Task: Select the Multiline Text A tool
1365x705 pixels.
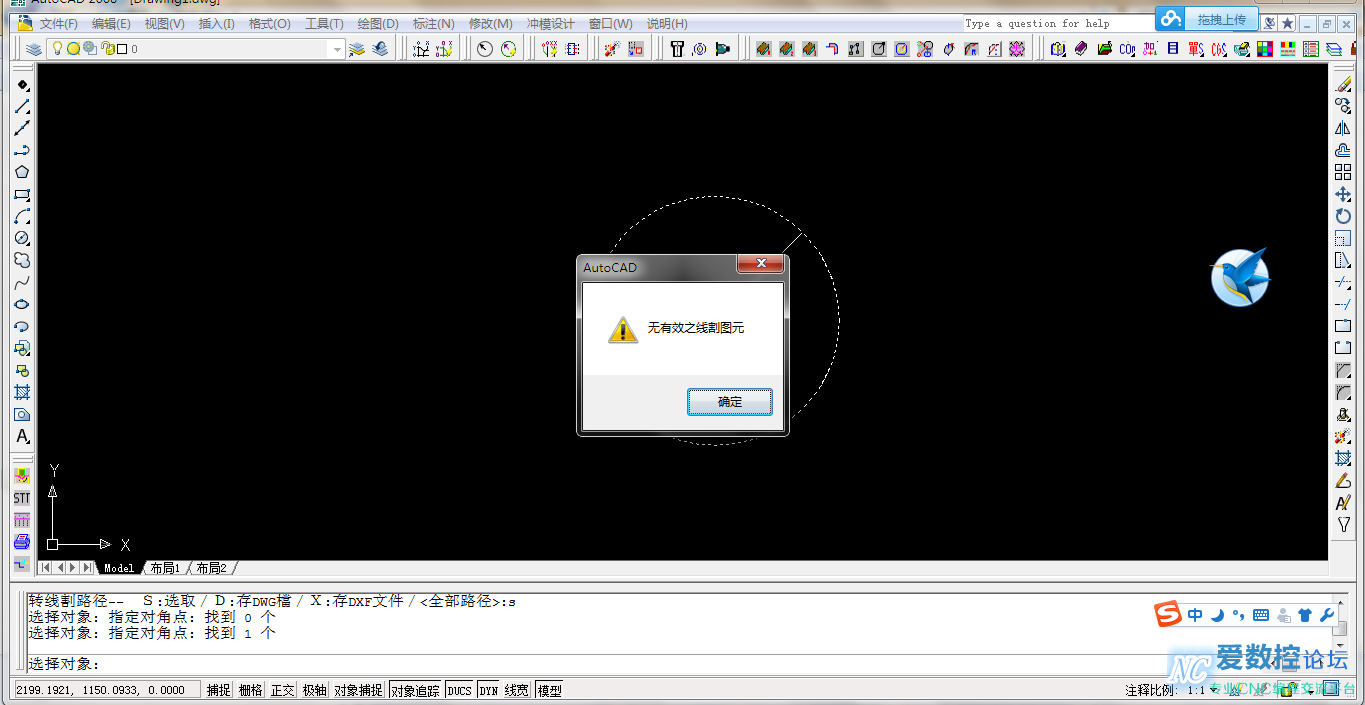Action: point(22,436)
